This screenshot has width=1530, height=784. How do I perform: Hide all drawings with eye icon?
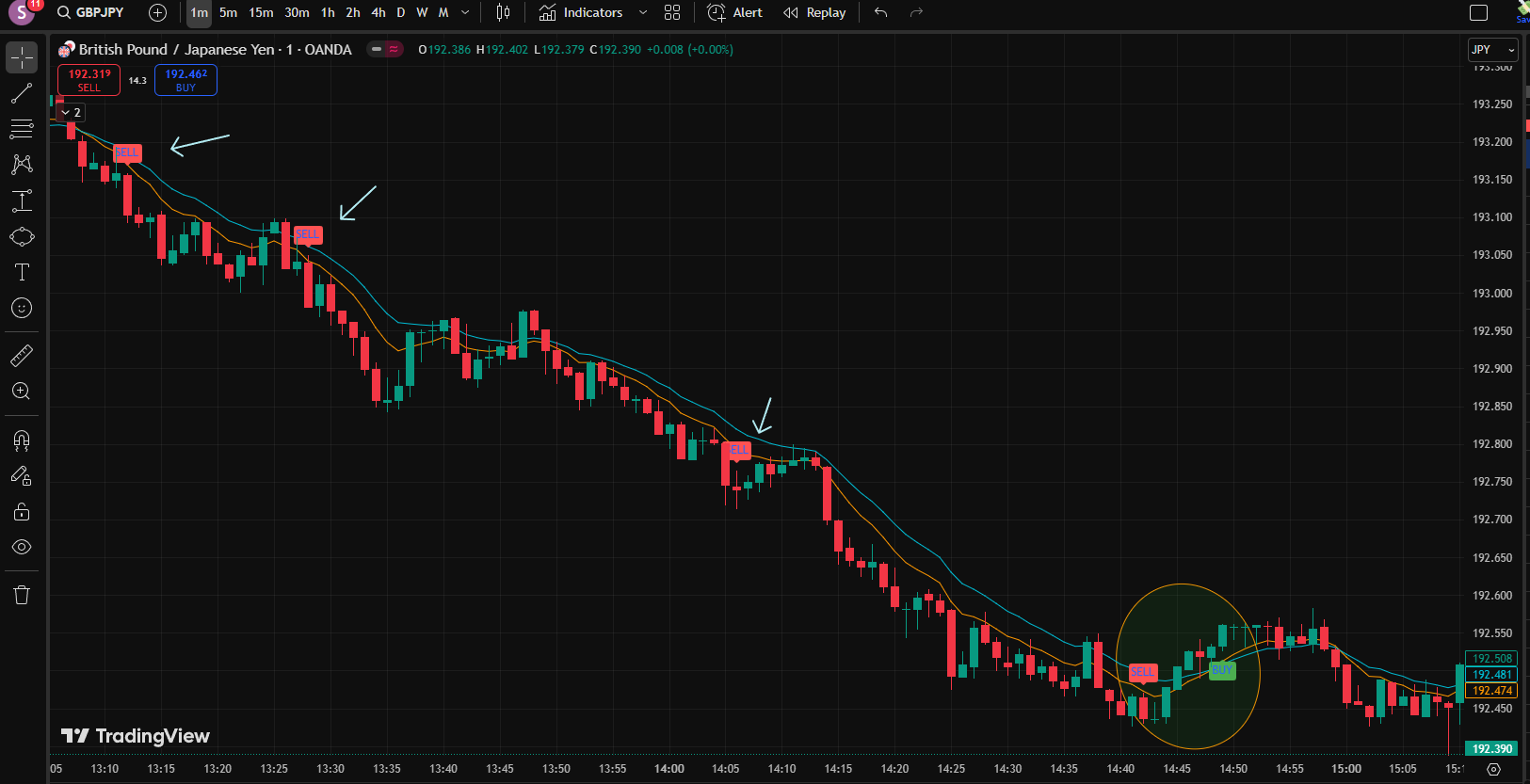(22, 548)
